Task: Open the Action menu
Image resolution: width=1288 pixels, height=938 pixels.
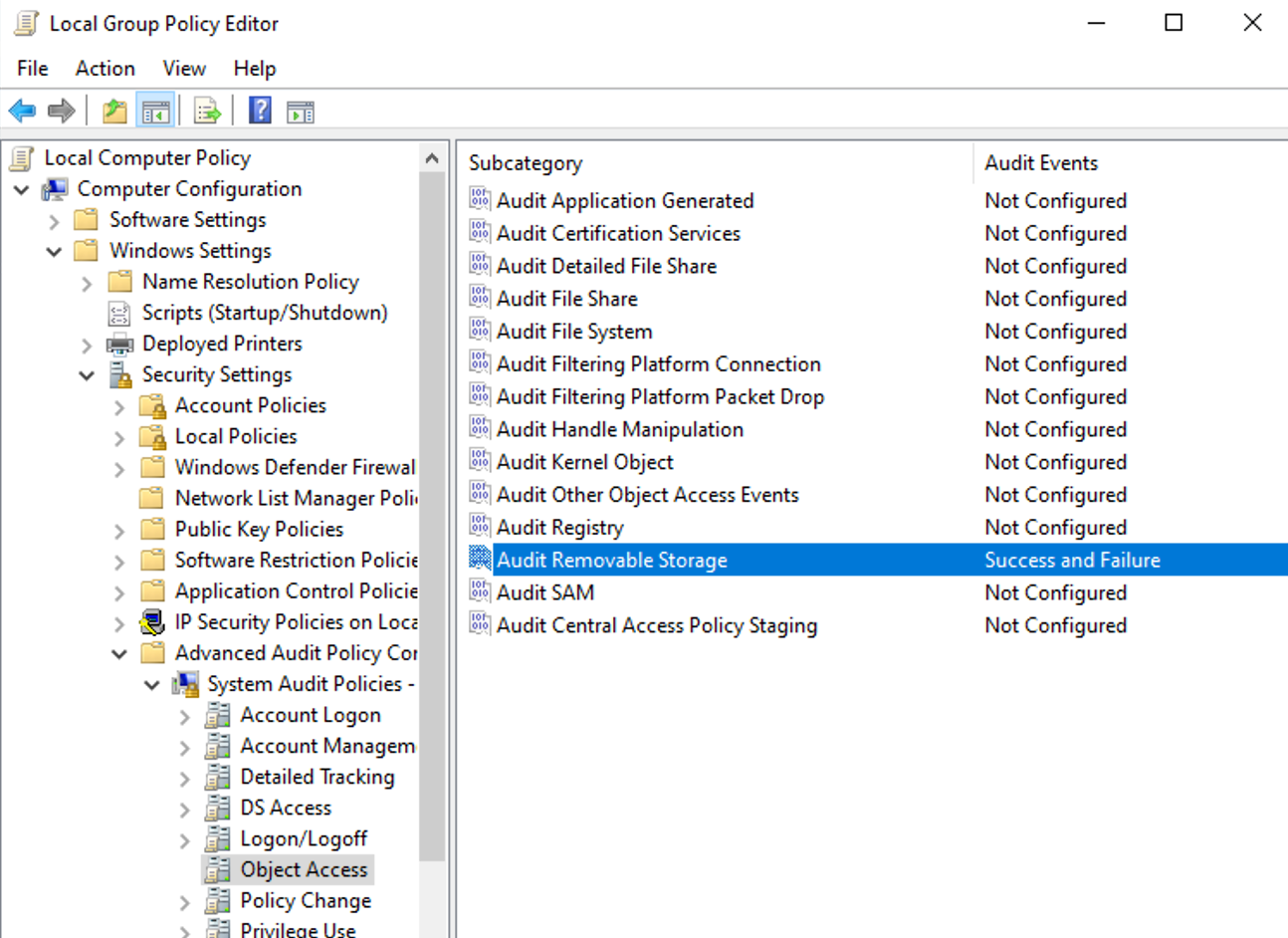Action: click(106, 68)
